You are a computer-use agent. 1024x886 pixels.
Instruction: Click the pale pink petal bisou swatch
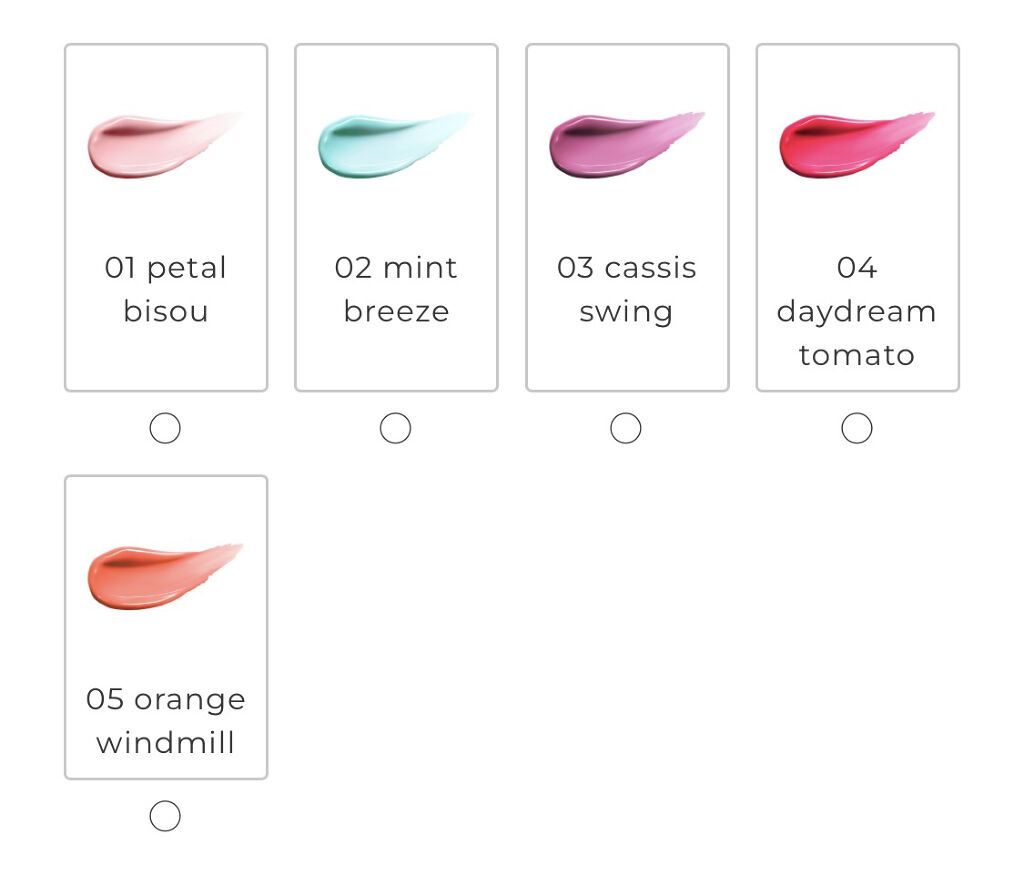(160, 143)
